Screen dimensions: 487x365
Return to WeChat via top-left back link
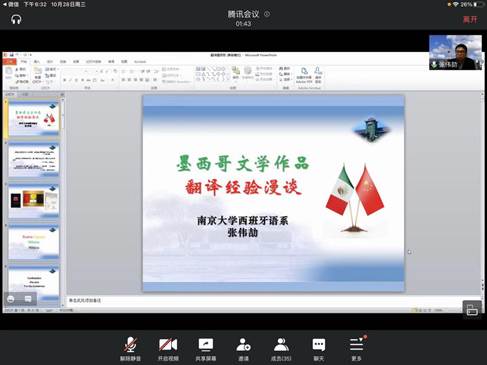[x=10, y=4]
